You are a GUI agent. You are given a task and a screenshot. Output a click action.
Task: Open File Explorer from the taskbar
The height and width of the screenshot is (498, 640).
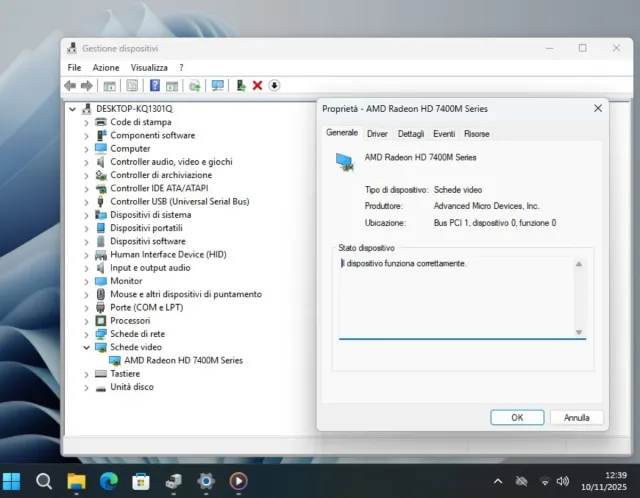click(x=76, y=481)
